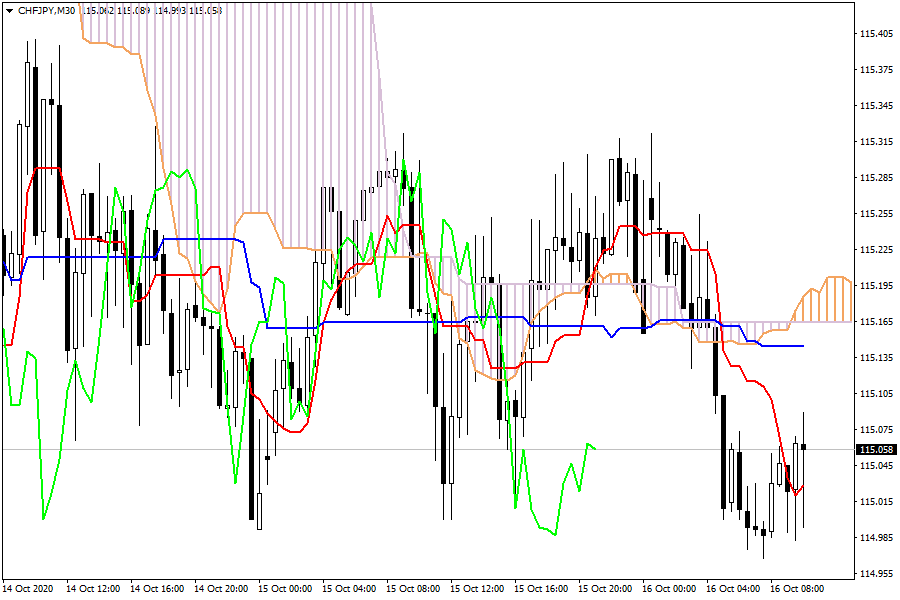Click the 115.165 price level on axis
900x600 pixels.
point(875,322)
